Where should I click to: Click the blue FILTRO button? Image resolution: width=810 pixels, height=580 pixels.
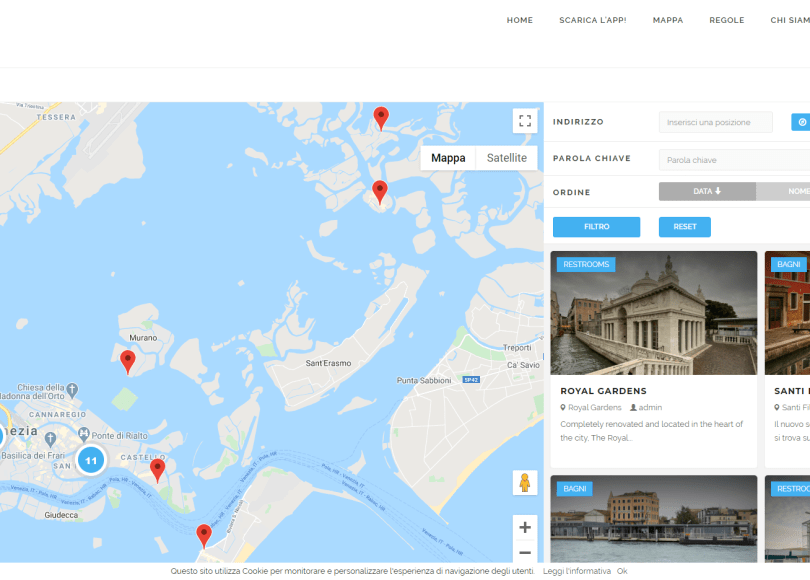click(x=596, y=227)
